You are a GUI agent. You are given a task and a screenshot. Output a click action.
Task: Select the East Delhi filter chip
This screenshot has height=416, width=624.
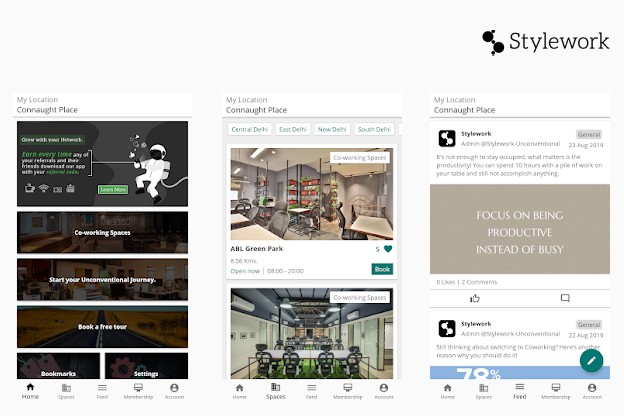(x=293, y=130)
